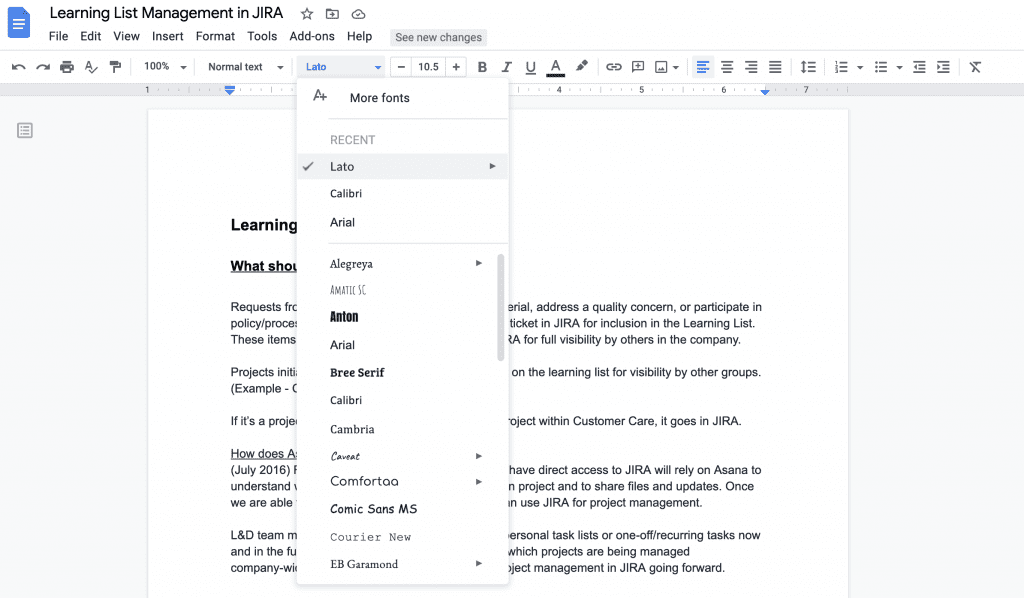Click the Insert link icon
The height and width of the screenshot is (598, 1024).
tap(613, 66)
